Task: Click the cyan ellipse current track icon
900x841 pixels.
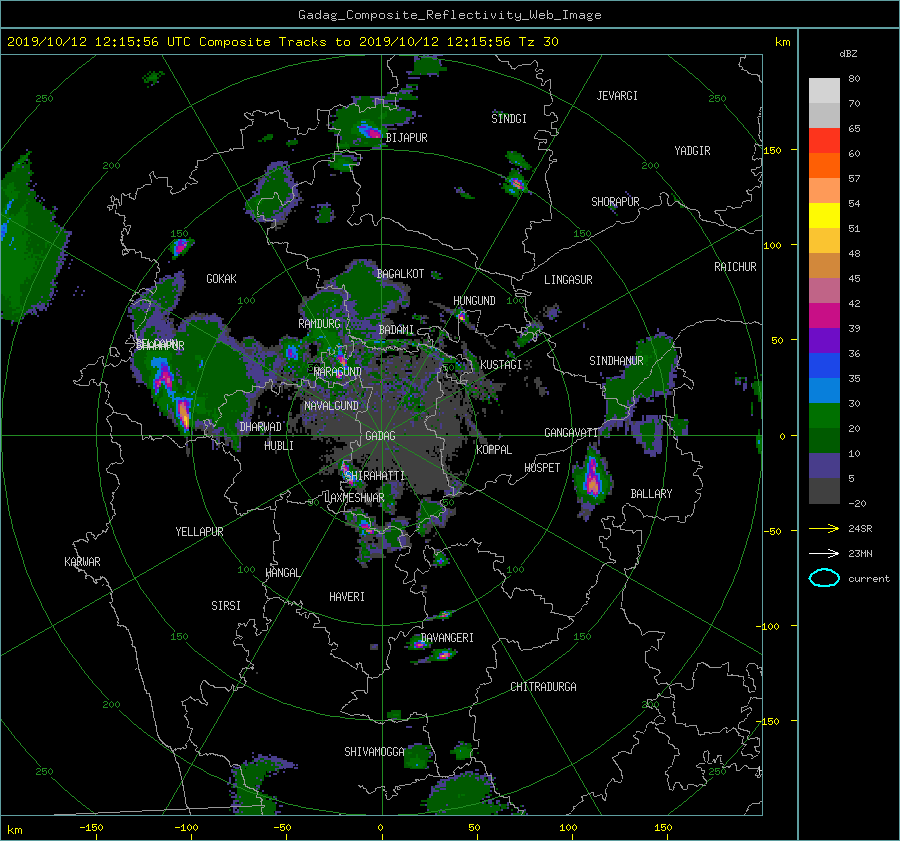Action: 824,578
